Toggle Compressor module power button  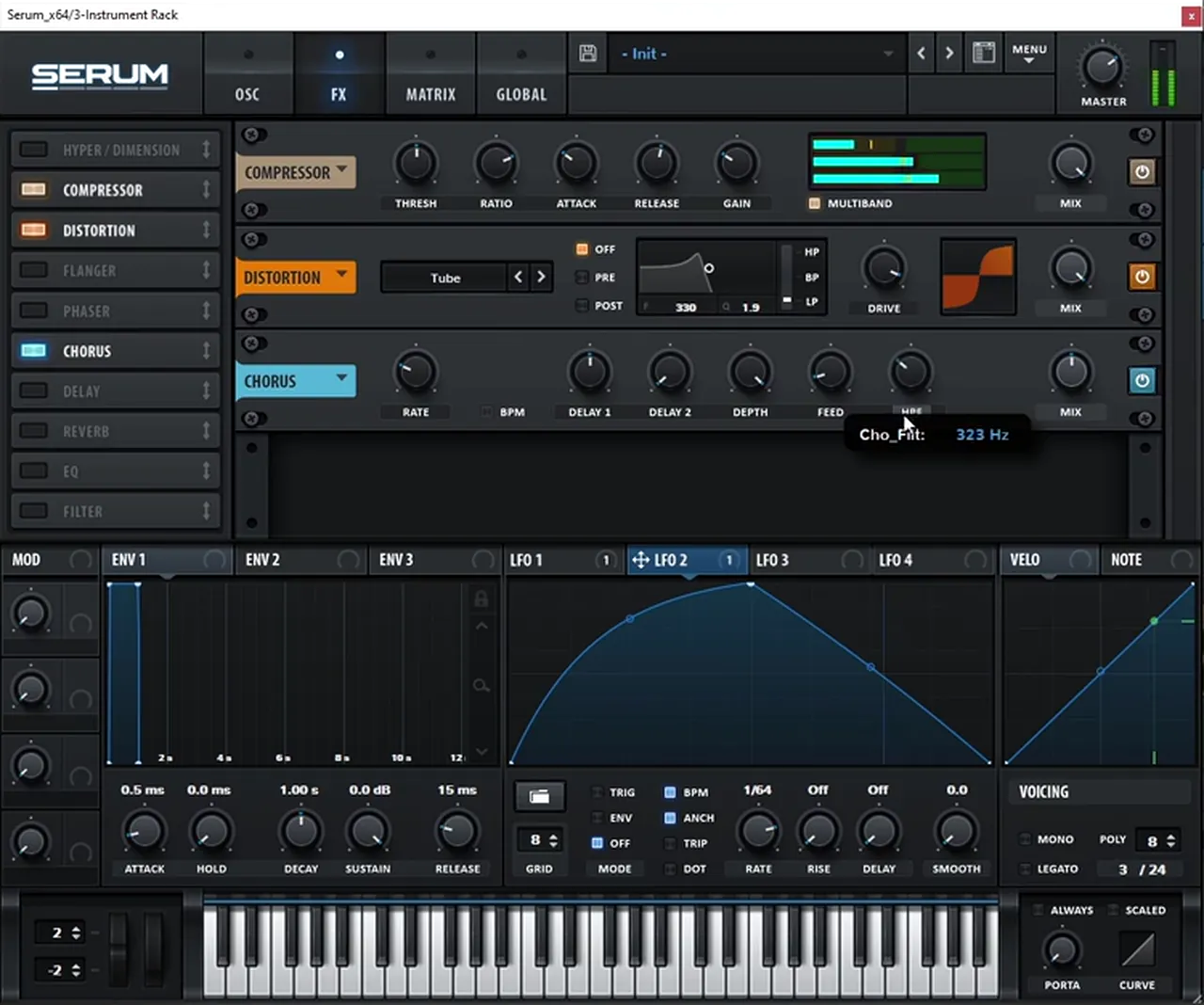(x=1142, y=172)
